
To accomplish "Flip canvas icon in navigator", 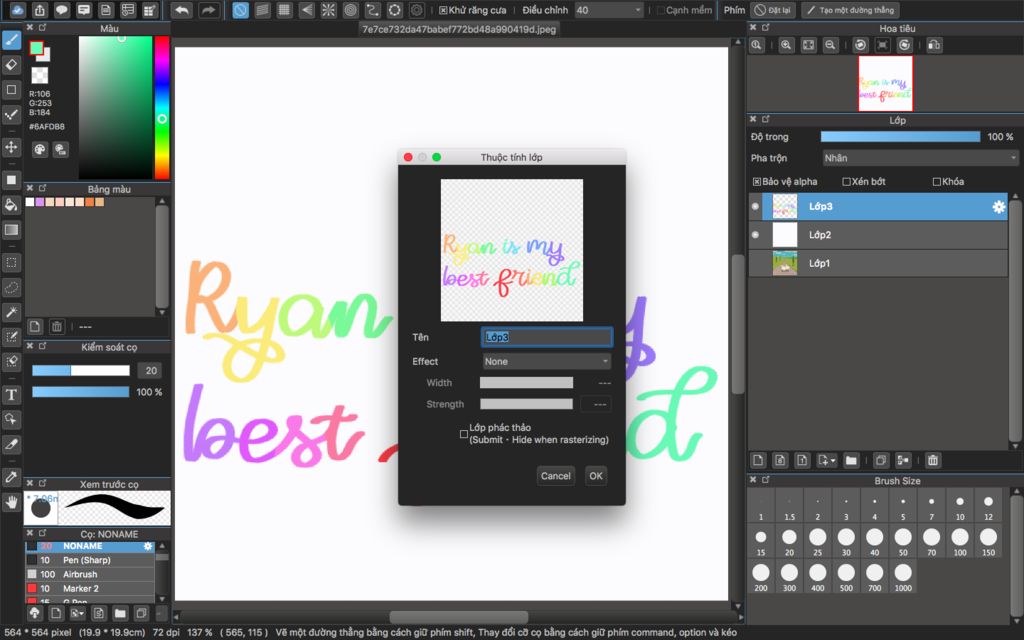I will pyautogui.click(x=935, y=45).
